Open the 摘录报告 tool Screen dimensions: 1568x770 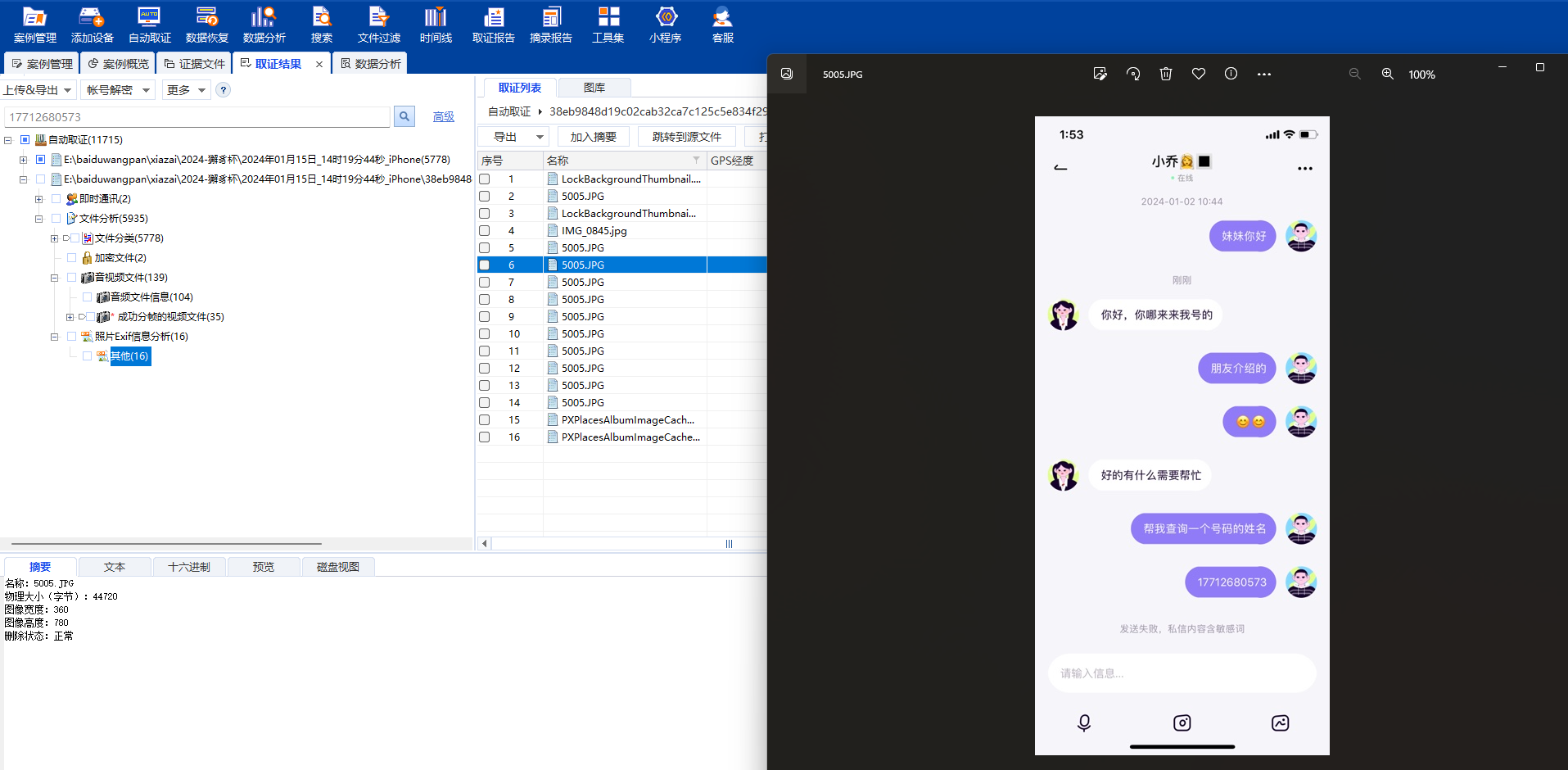(551, 25)
